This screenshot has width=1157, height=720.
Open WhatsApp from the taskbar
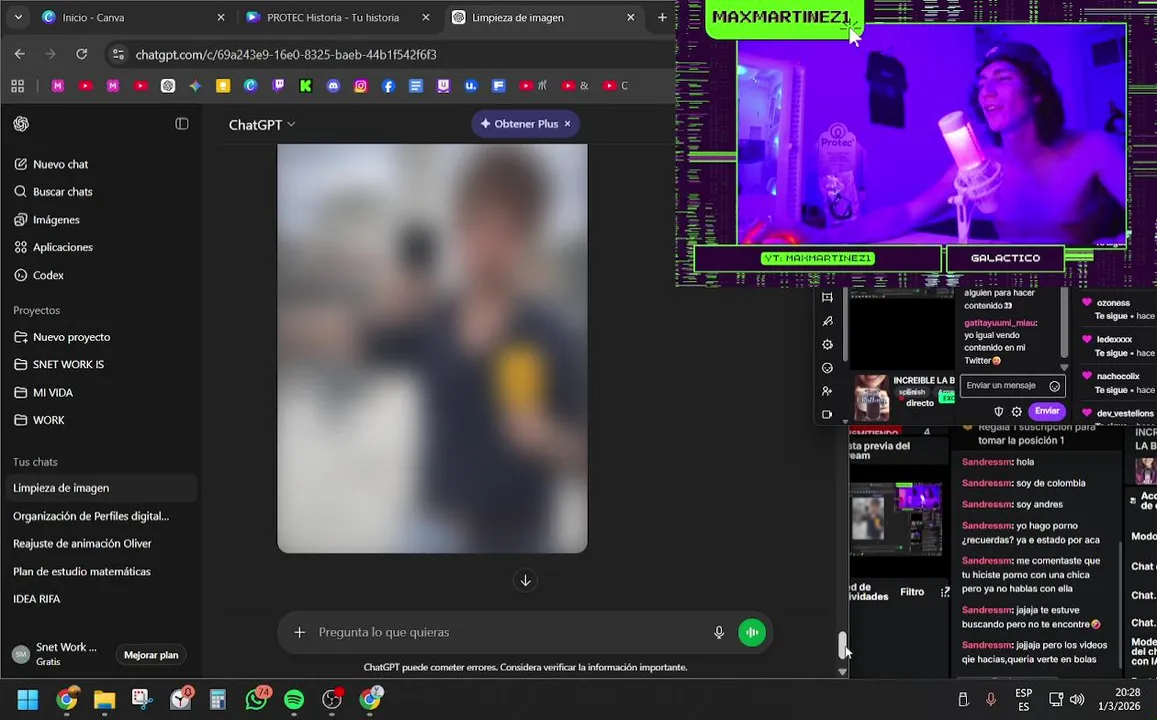256,699
